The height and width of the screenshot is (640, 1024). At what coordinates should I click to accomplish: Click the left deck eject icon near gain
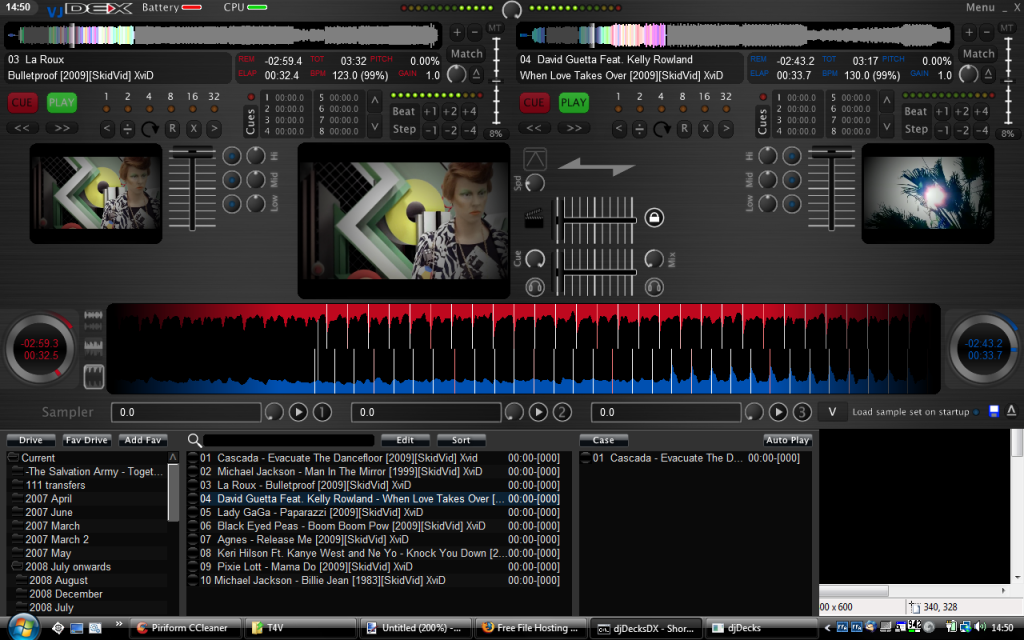tap(477, 74)
